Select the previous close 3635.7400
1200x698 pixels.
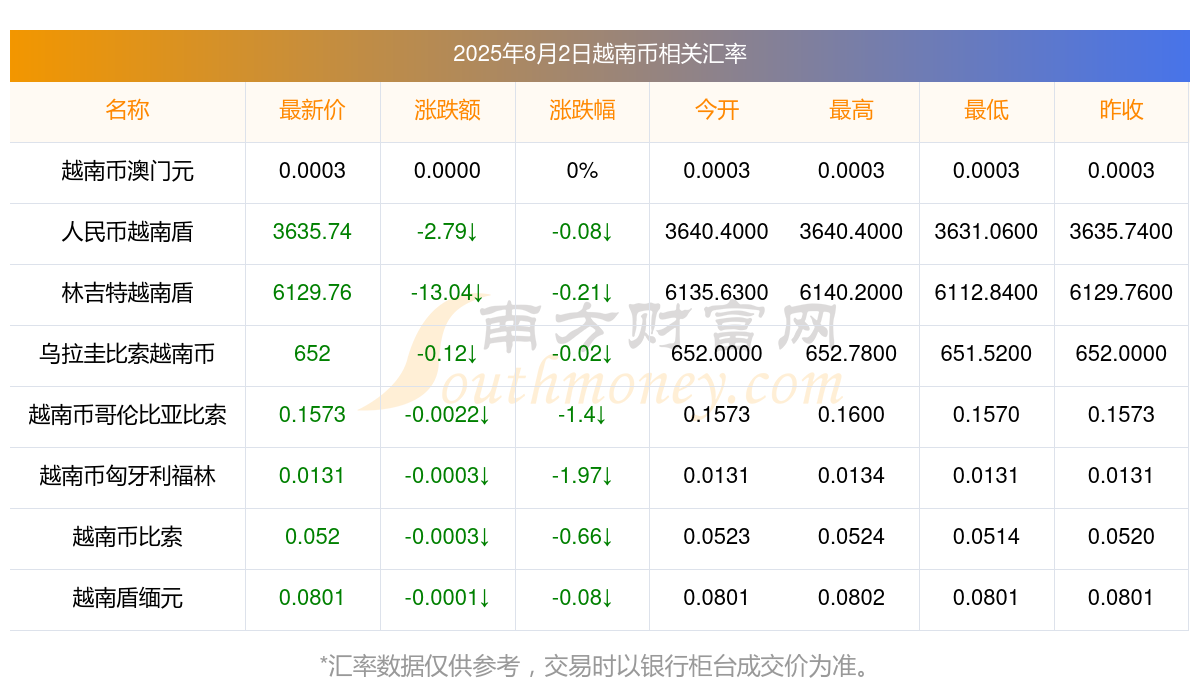pos(1121,232)
